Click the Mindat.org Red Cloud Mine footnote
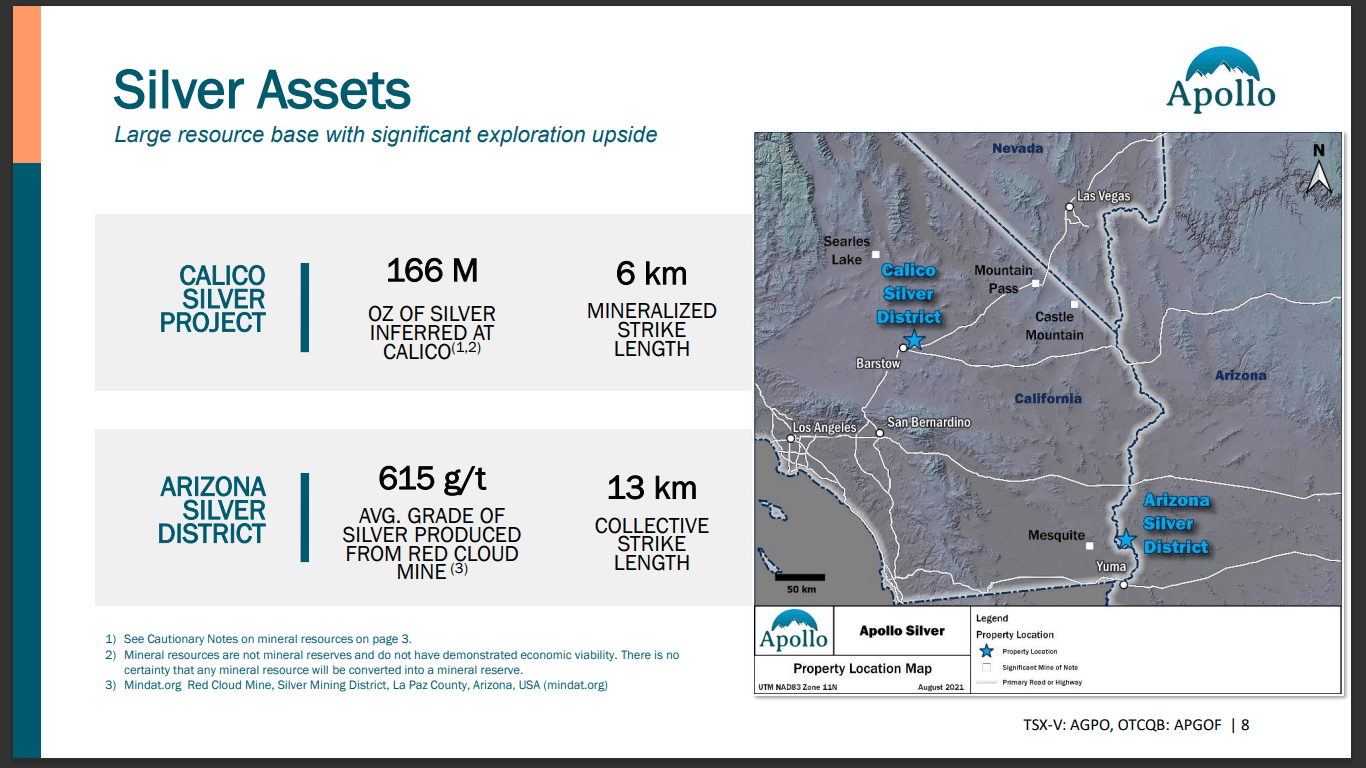 356,685
